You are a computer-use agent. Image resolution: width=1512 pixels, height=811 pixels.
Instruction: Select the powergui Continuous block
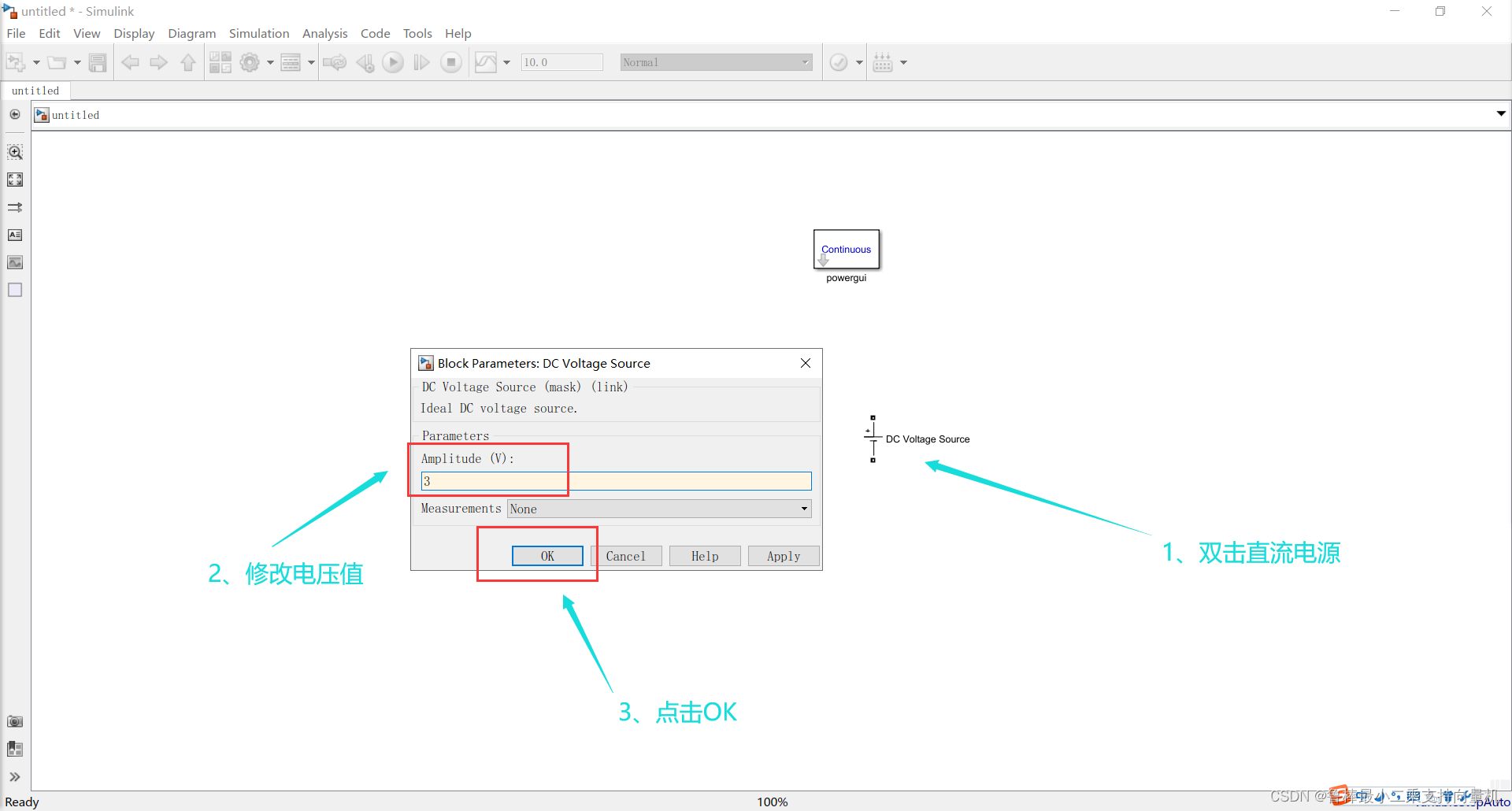tap(847, 249)
